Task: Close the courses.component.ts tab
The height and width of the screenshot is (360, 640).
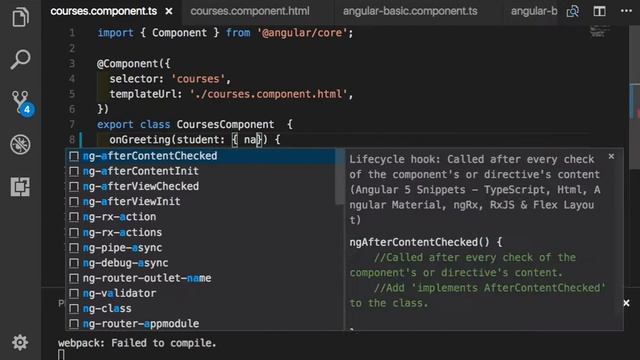Action: [x=169, y=11]
